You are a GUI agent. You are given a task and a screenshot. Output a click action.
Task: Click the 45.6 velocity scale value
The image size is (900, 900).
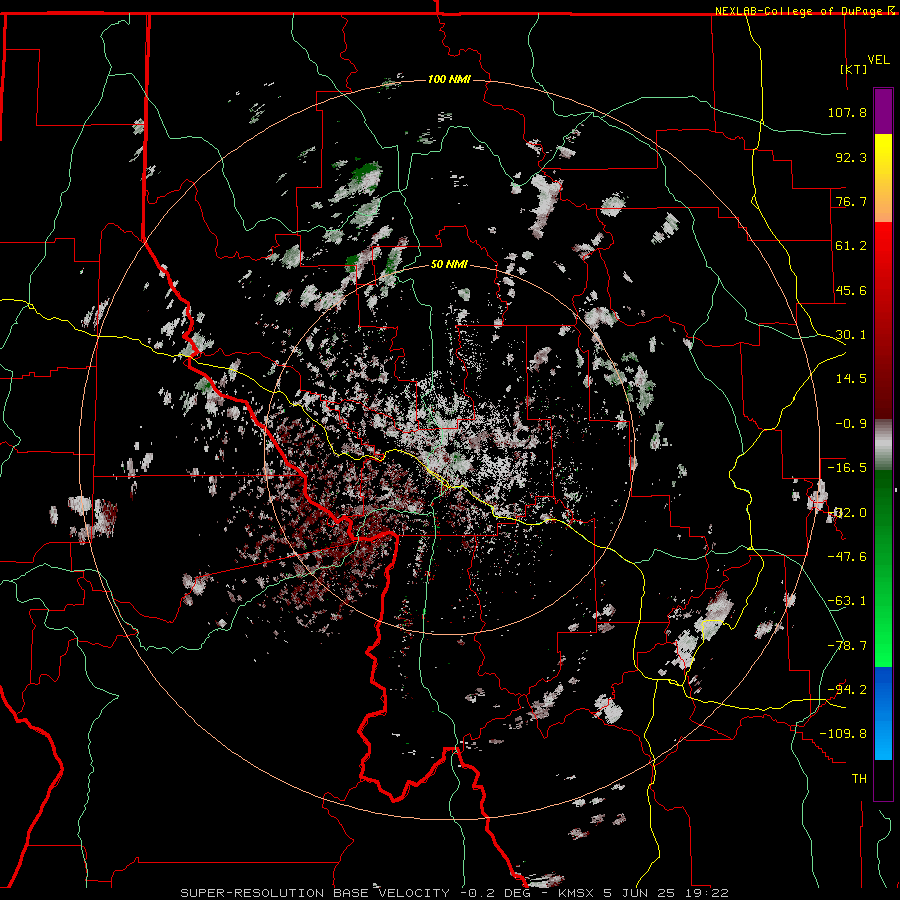pos(851,290)
